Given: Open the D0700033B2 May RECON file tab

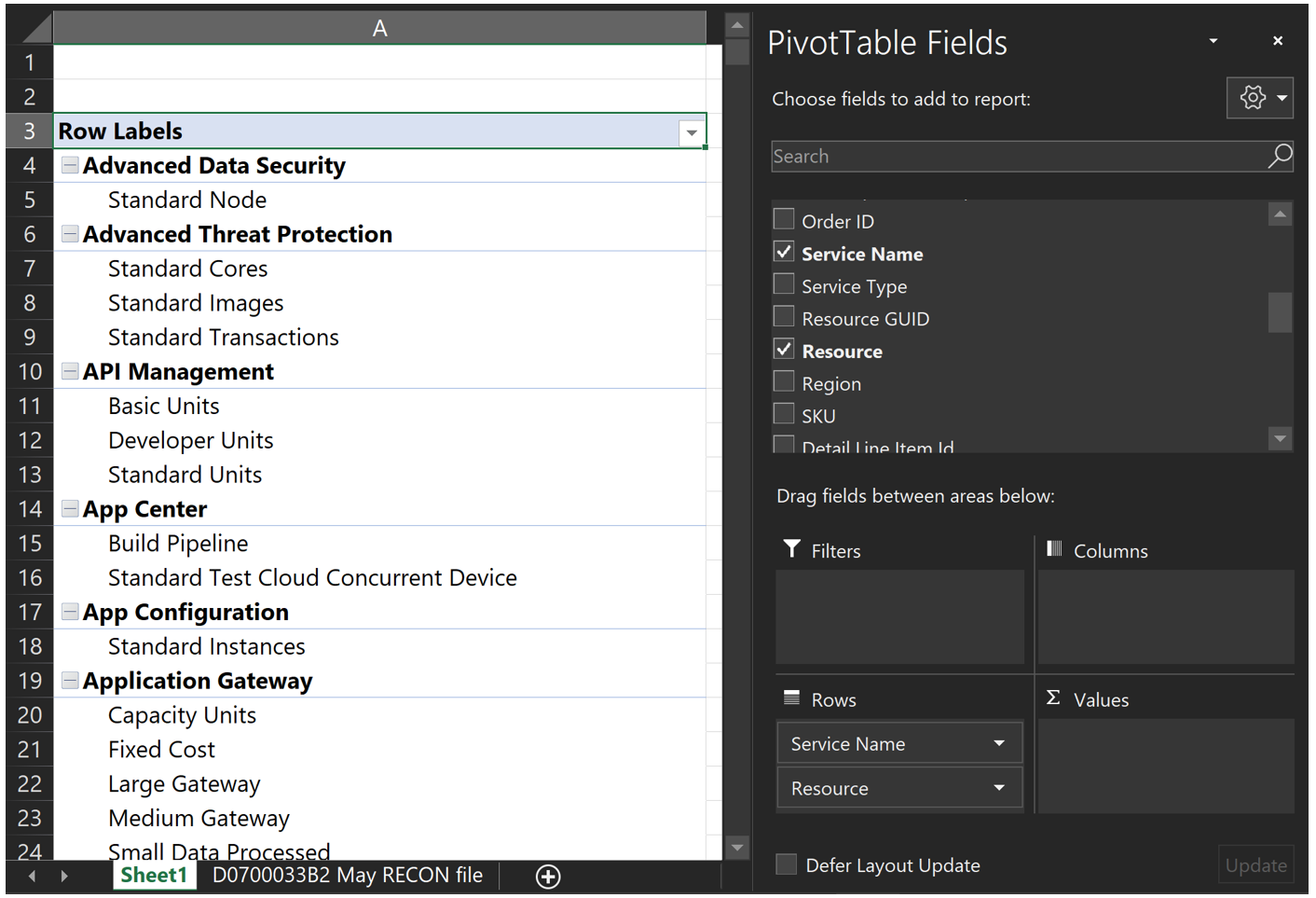Looking at the screenshot, I should [x=348, y=876].
